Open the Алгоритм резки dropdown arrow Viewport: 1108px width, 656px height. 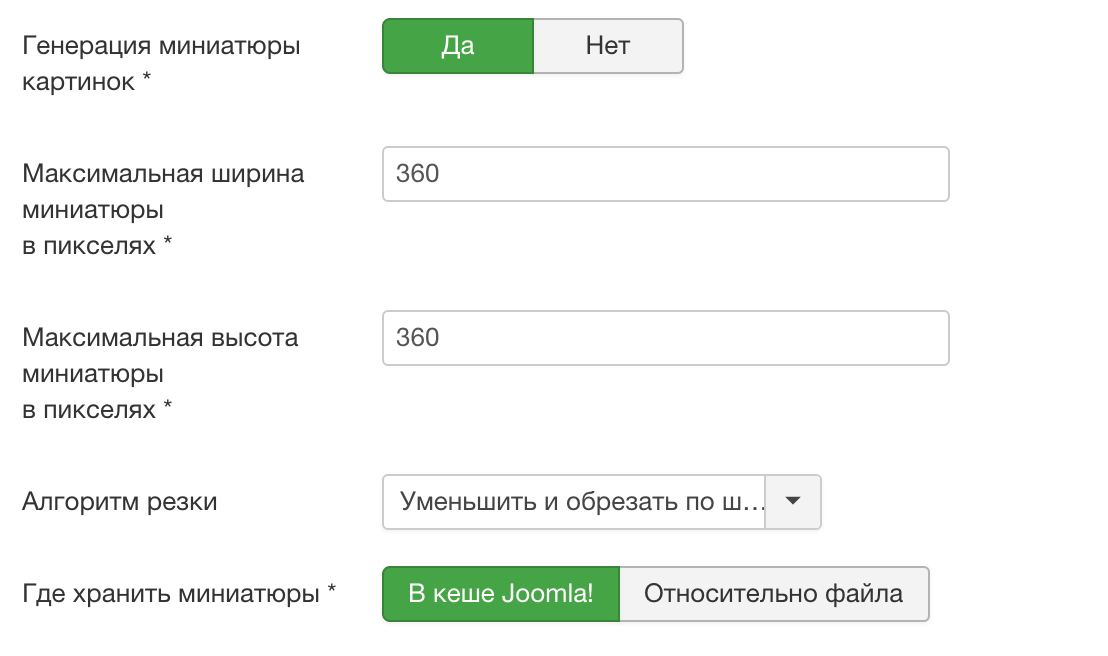(793, 501)
